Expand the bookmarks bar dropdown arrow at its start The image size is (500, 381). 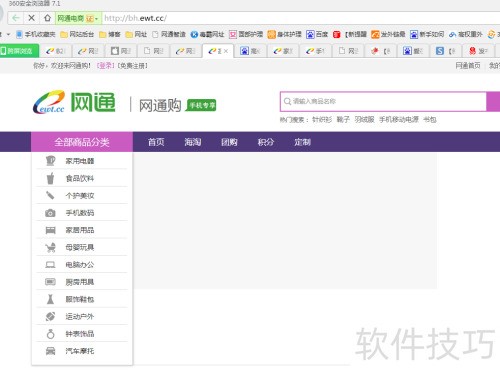pos(8,34)
